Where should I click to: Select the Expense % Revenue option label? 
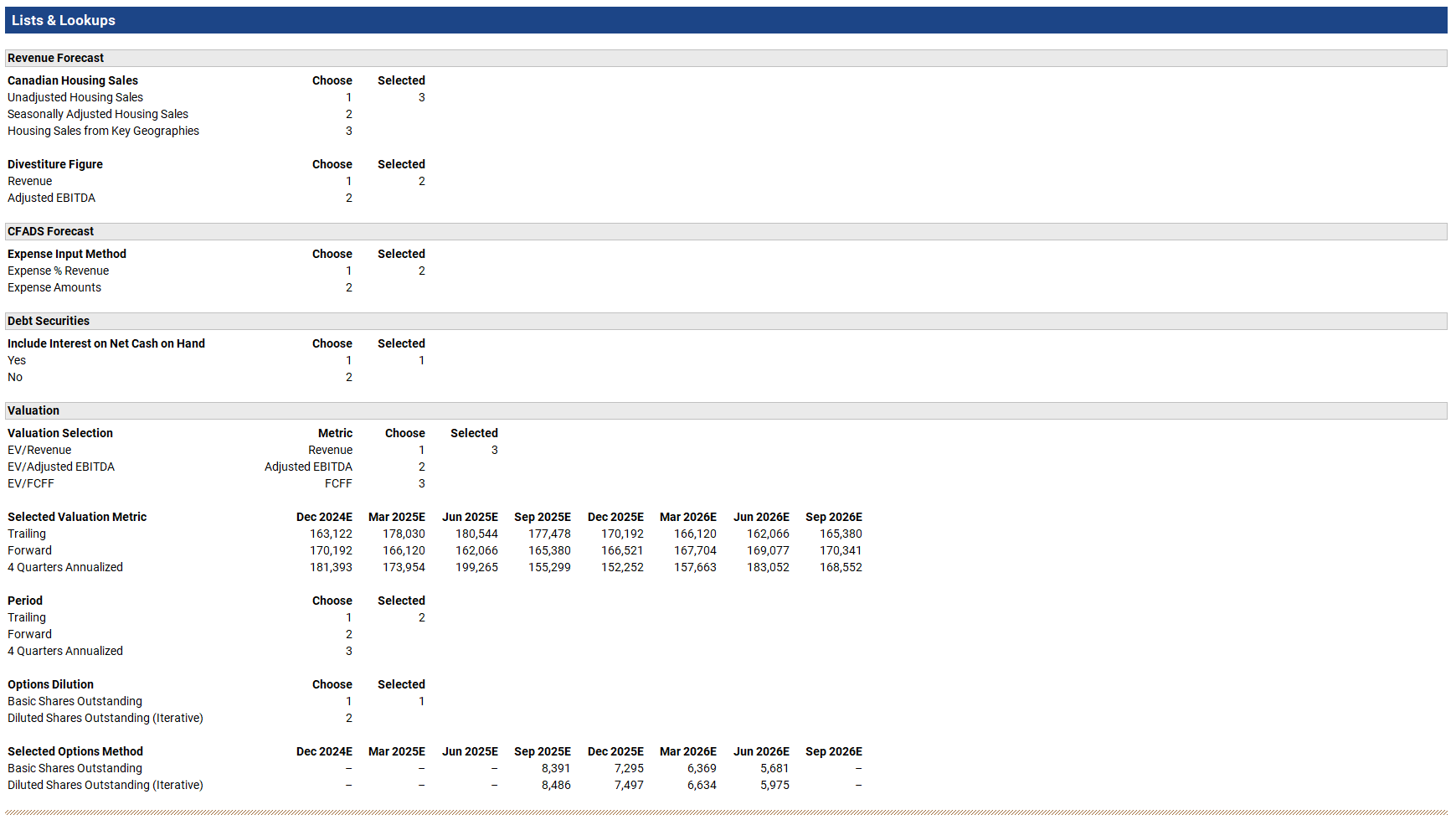click(x=59, y=271)
